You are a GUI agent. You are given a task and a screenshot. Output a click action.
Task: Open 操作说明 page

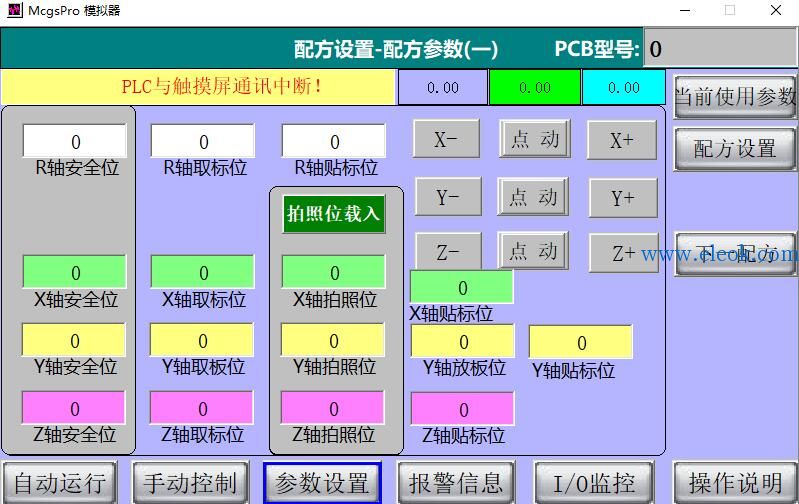735,483
